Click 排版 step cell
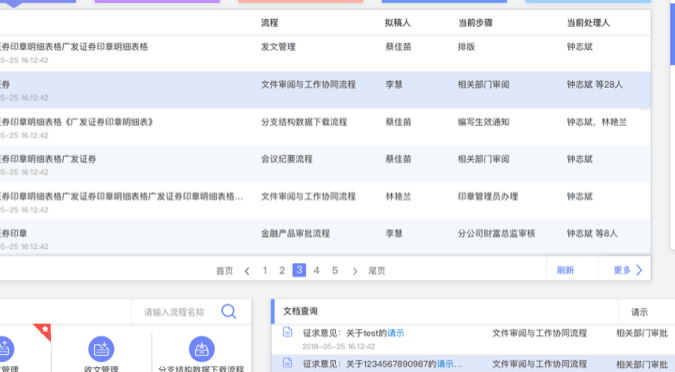Viewport: 675px width, 372px height. point(466,47)
